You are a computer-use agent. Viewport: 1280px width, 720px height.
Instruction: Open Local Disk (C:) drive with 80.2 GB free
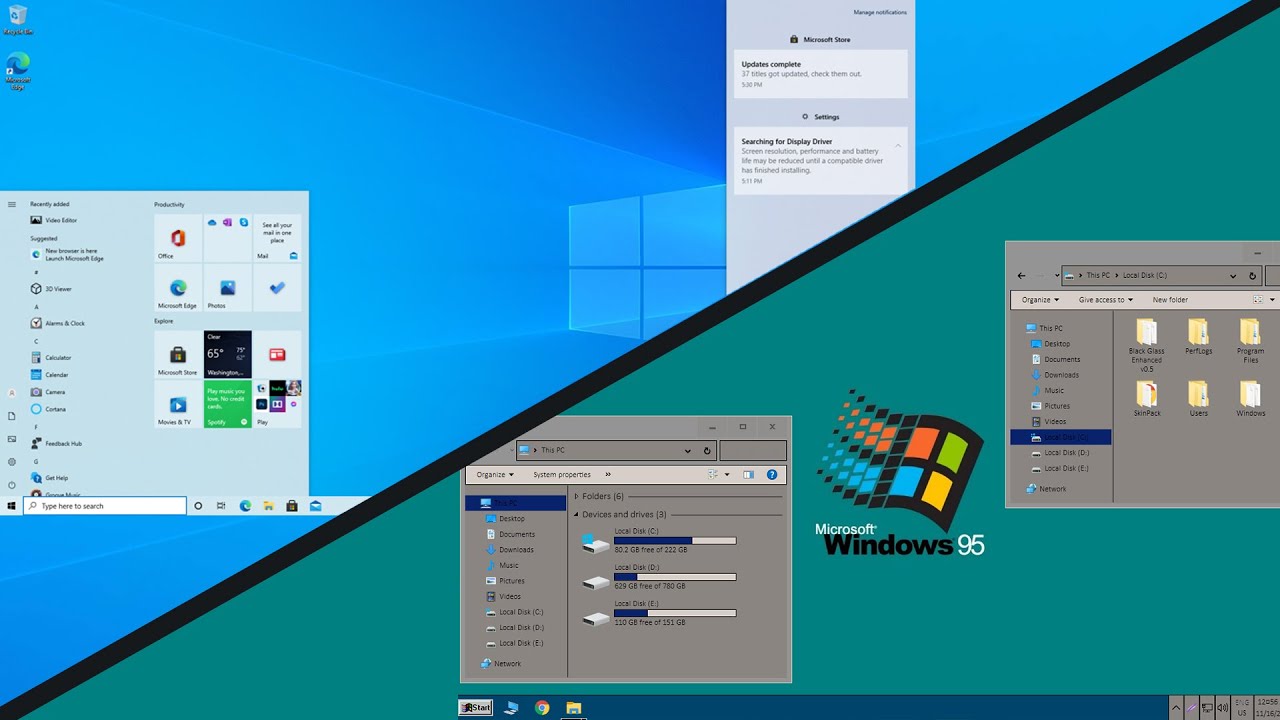[x=660, y=540]
